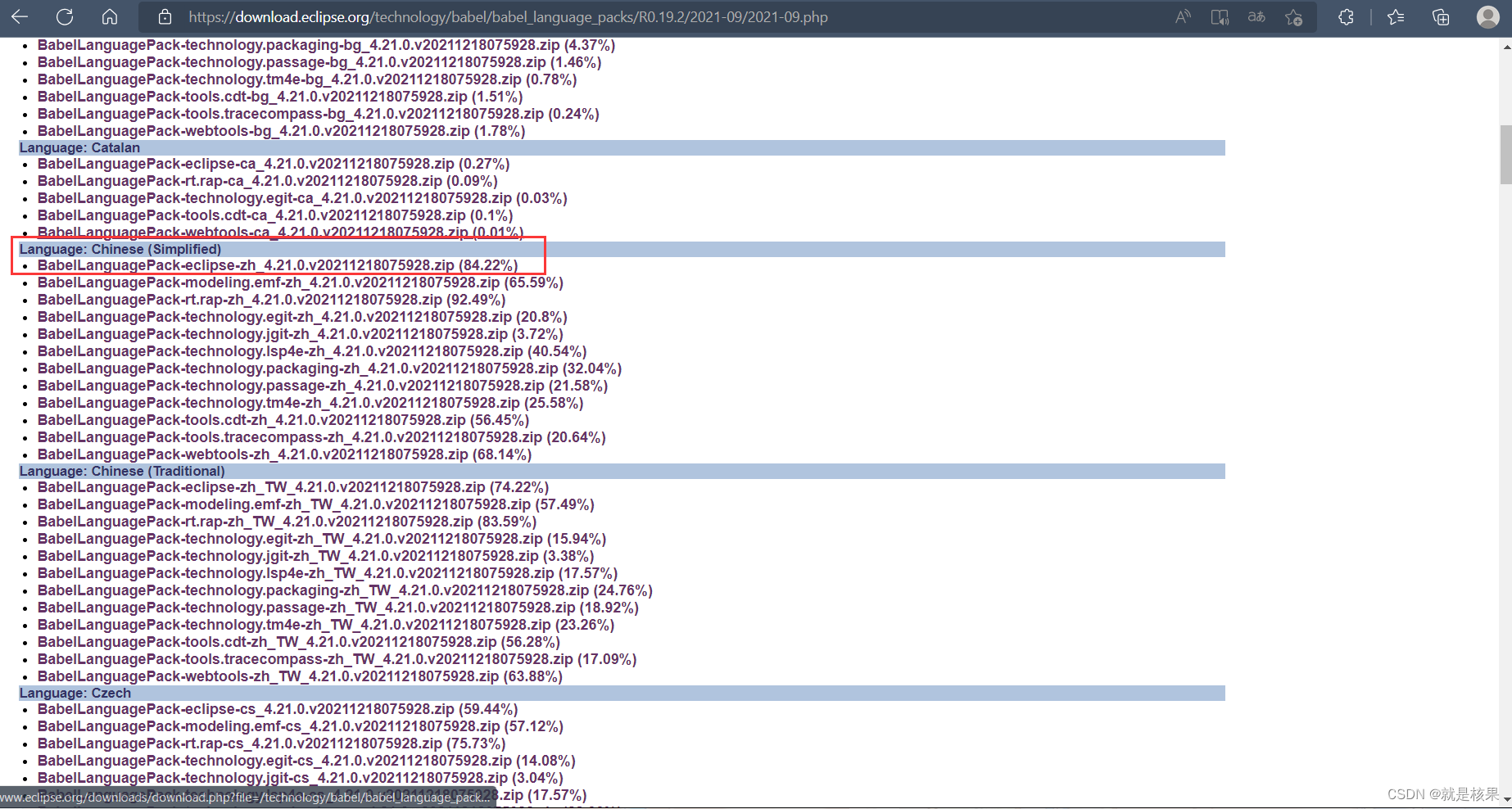Open BabelLanguagePack-technology.tm4e-bg 0.78% link

[x=307, y=79]
